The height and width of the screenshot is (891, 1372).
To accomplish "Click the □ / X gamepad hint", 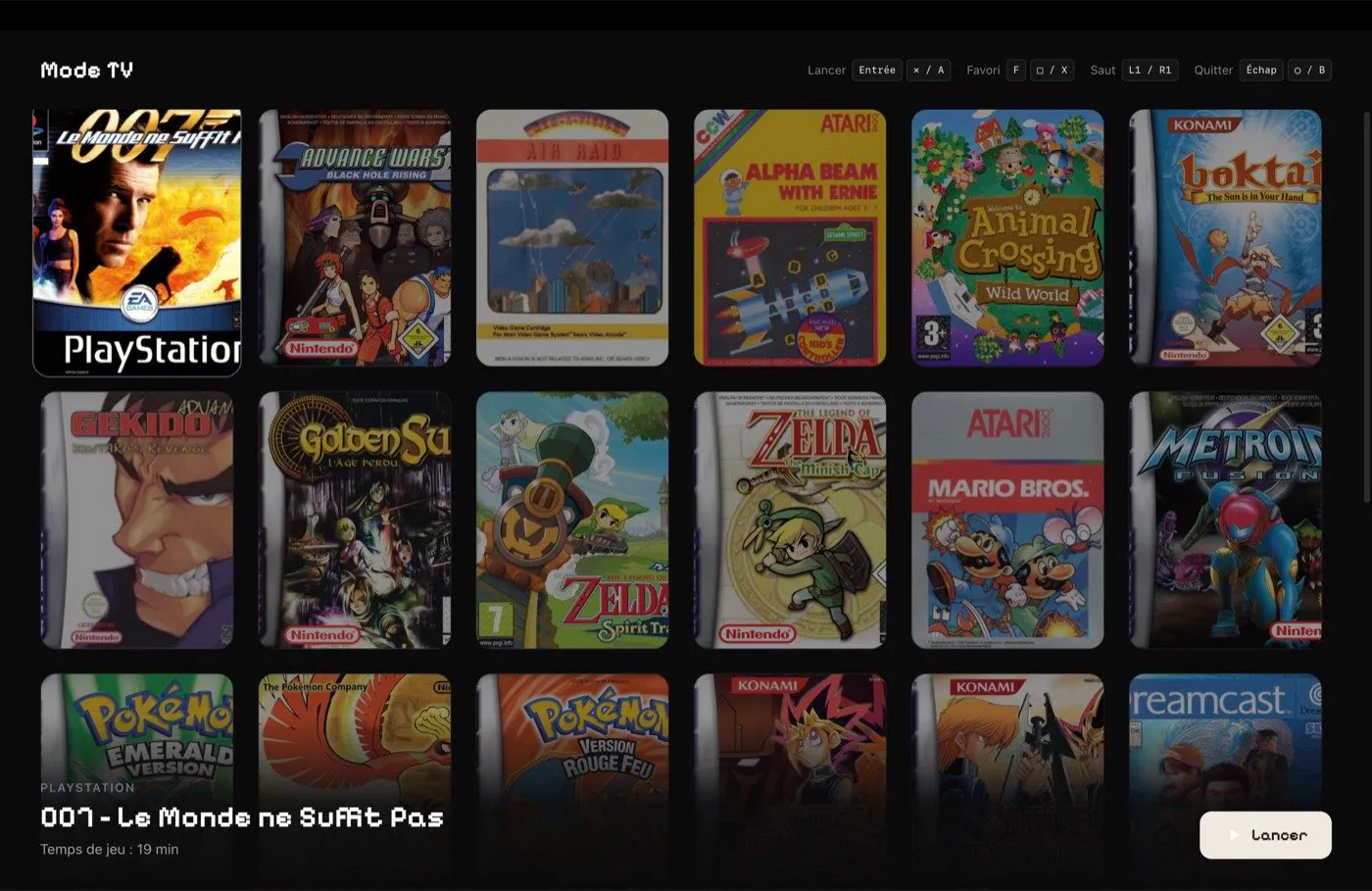I will tap(1053, 71).
